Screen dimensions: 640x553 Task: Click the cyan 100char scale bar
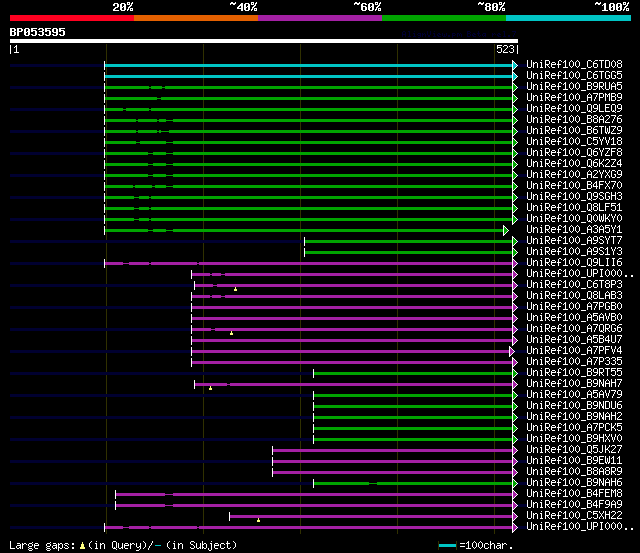point(448,546)
